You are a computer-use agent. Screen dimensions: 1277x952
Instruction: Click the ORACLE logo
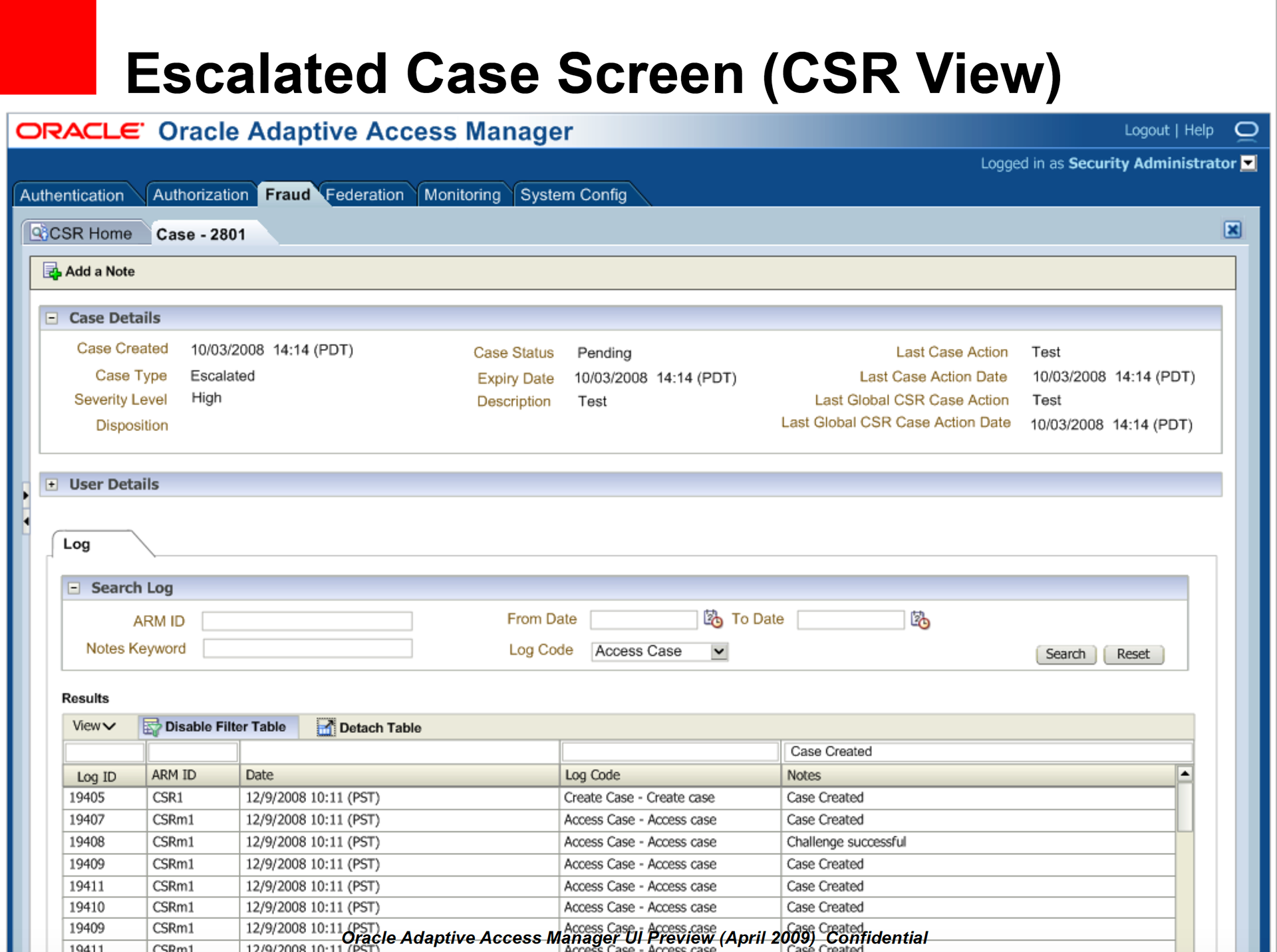80,131
